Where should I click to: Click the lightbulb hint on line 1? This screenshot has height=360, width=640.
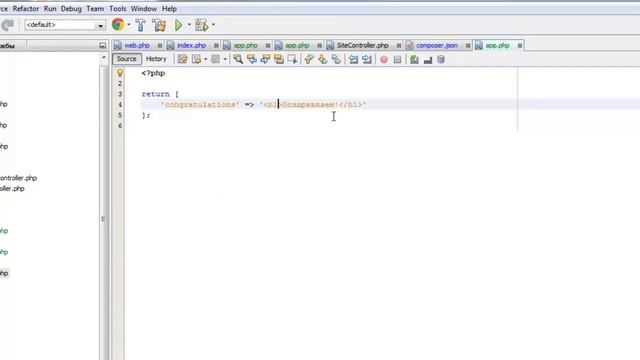(x=120, y=73)
